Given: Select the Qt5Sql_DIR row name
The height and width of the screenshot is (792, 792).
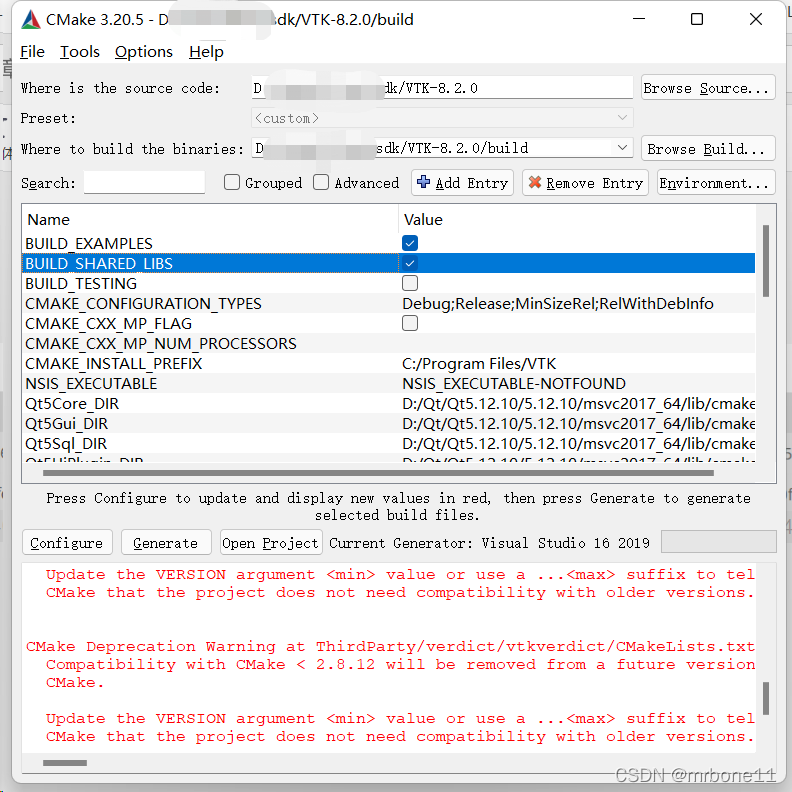Looking at the screenshot, I should pos(66,444).
